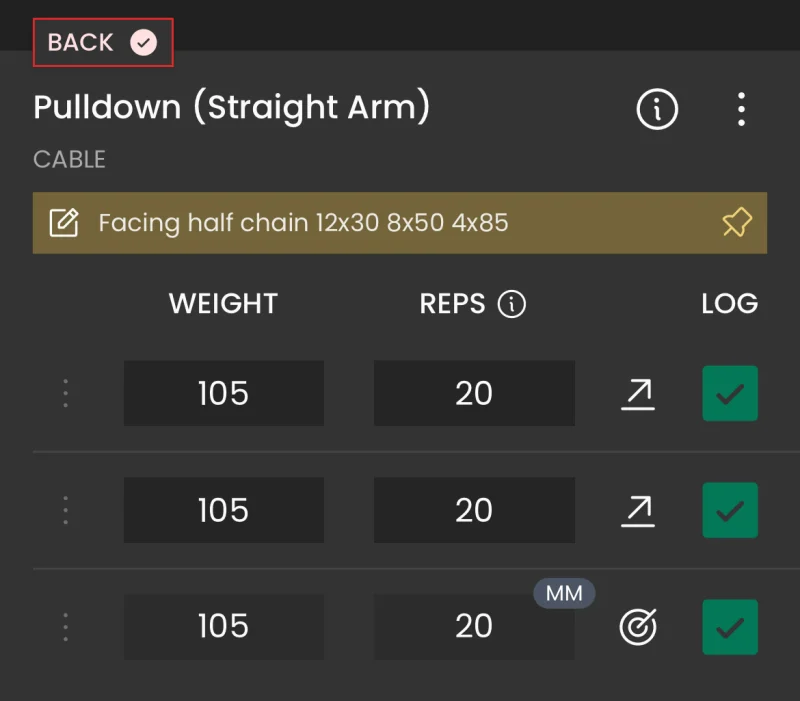Edit the first set's weight field 105

pos(223,393)
